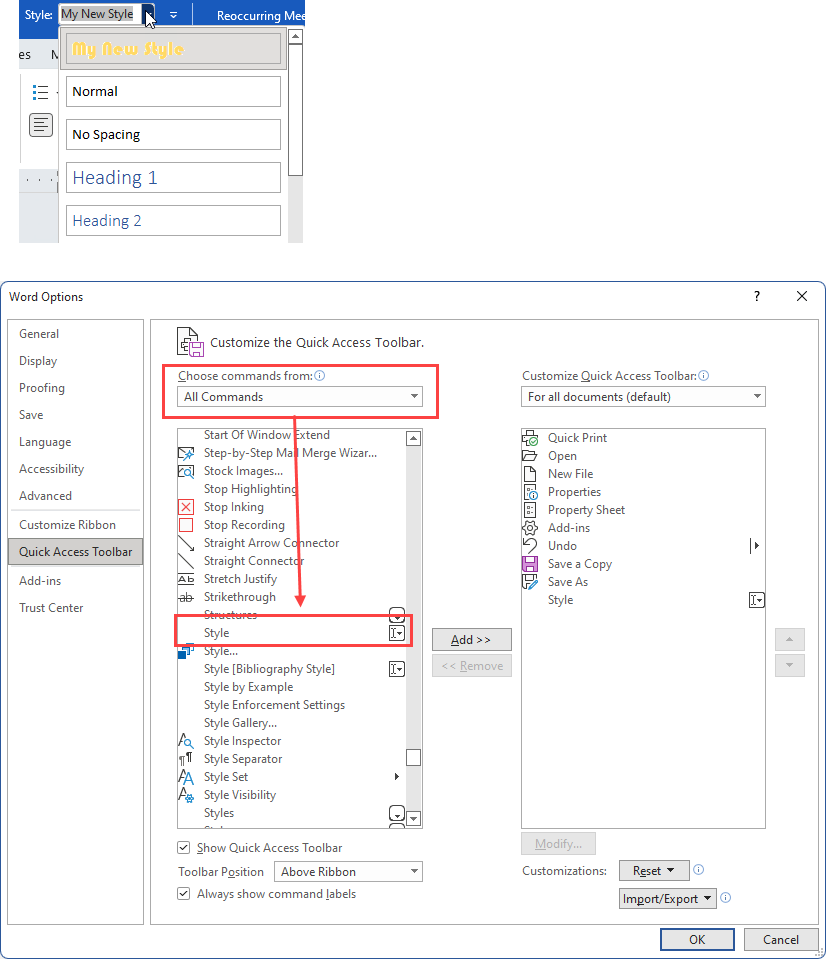Screen dimensions: 826x959
Task: Click the Open folder icon in toolbar list
Action: 530,456
